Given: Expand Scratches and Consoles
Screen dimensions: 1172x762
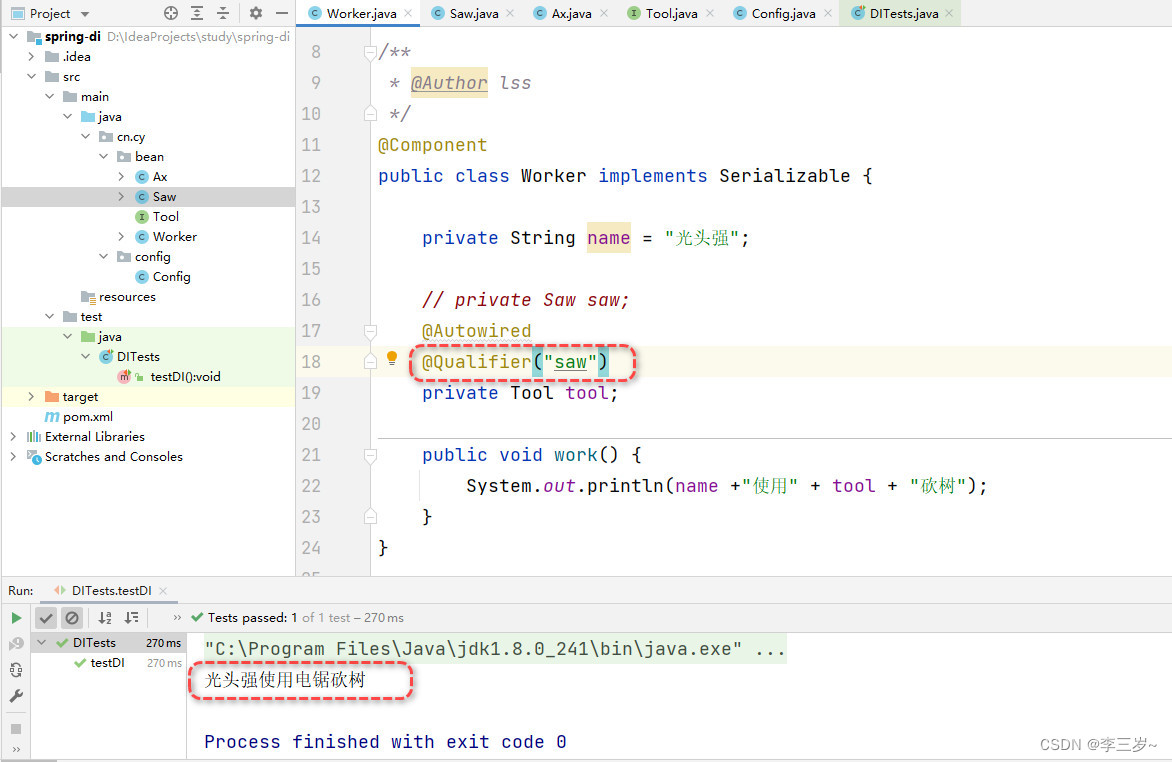Looking at the screenshot, I should tap(13, 456).
